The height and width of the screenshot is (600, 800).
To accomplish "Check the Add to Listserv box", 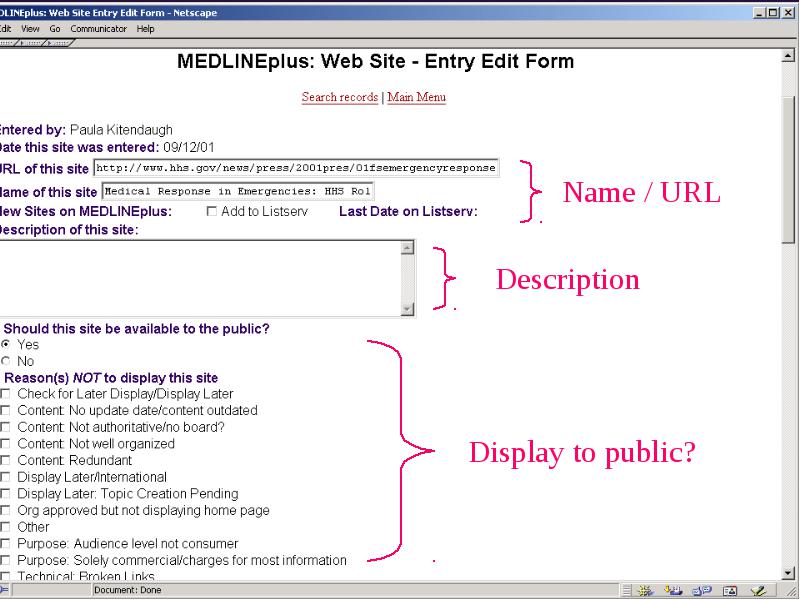I will 211,211.
